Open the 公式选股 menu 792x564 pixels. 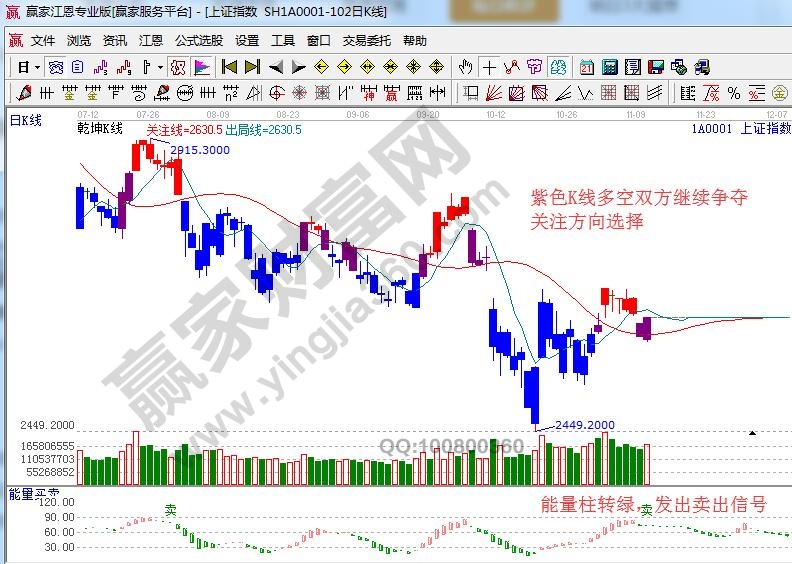click(198, 41)
